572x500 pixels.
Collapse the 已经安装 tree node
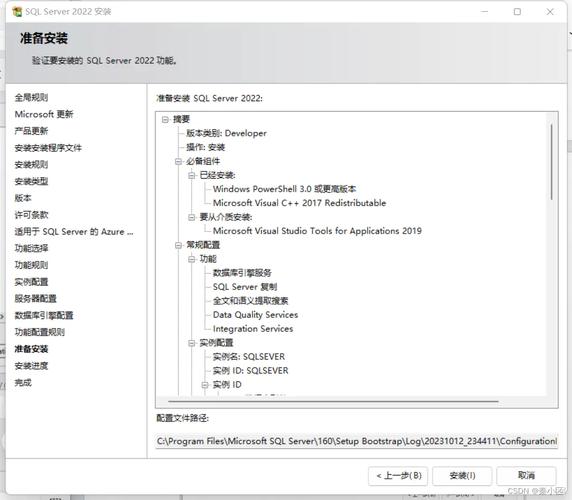click(x=192, y=175)
